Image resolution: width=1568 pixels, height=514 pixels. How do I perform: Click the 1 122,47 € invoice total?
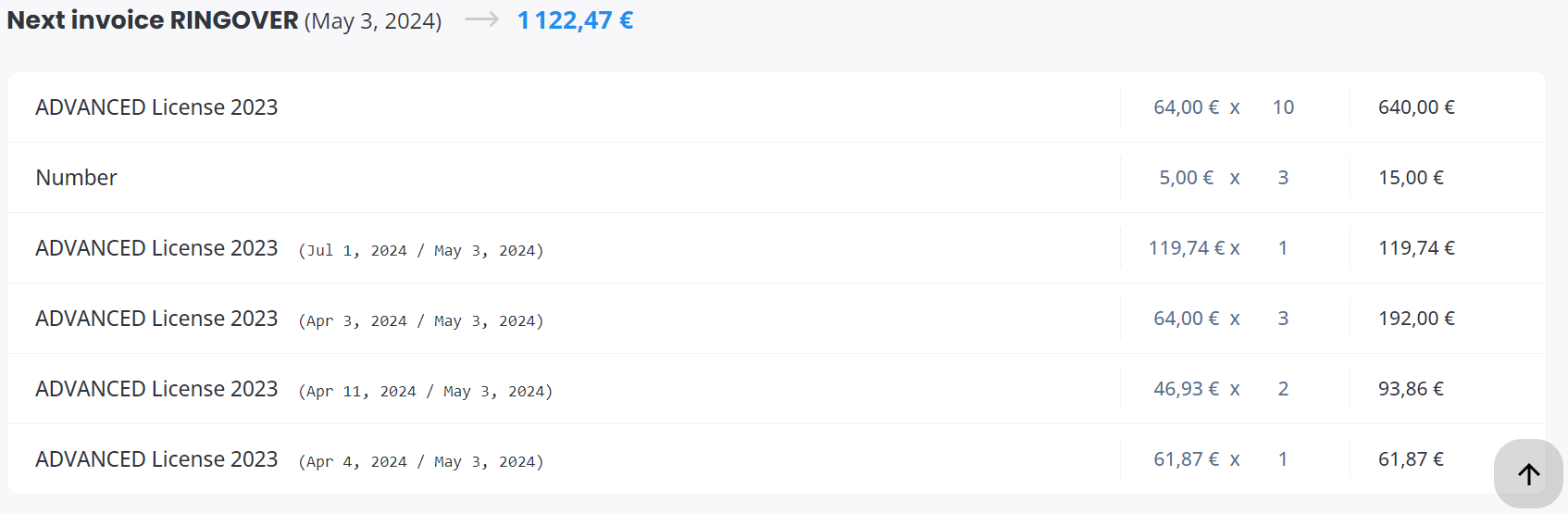[x=575, y=20]
